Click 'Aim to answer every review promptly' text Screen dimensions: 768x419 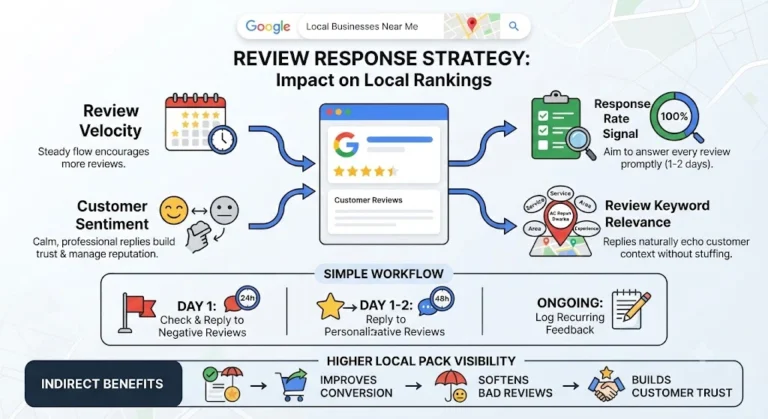[x=667, y=158]
